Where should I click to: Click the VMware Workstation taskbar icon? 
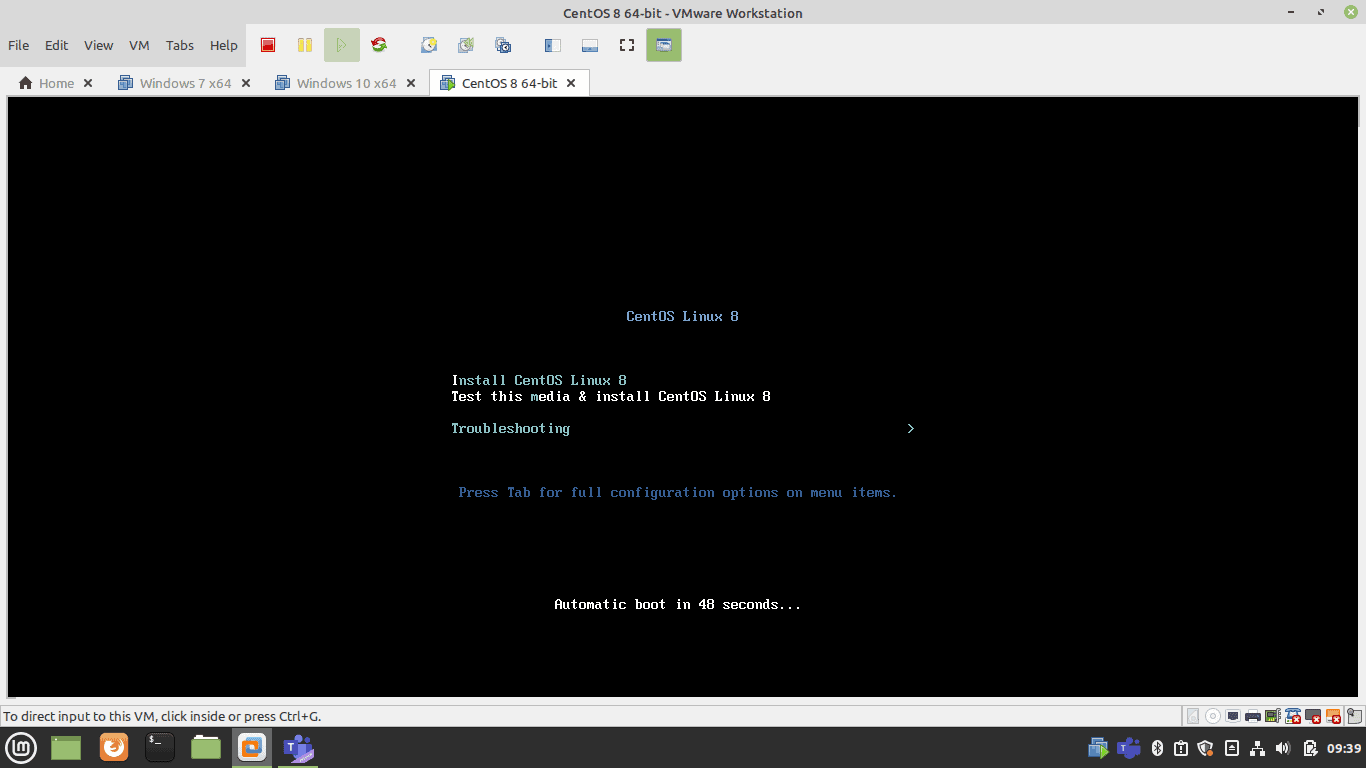coord(252,747)
